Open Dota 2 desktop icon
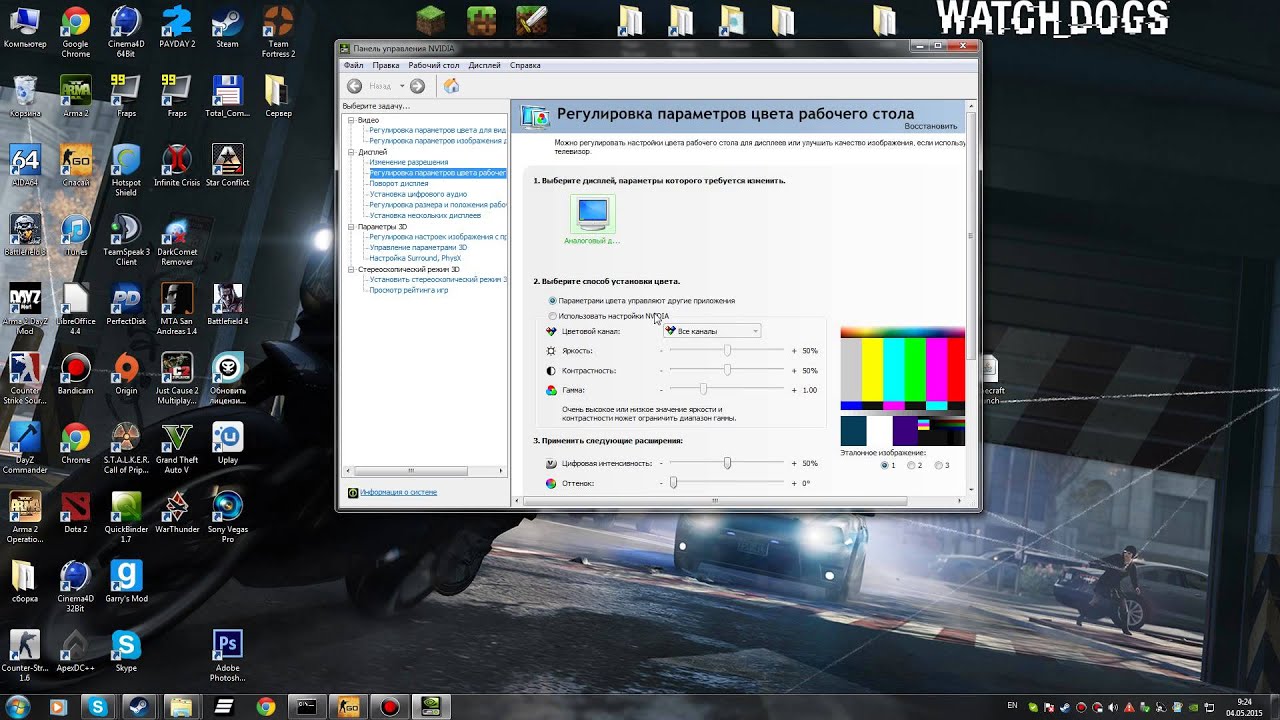 [x=75, y=512]
